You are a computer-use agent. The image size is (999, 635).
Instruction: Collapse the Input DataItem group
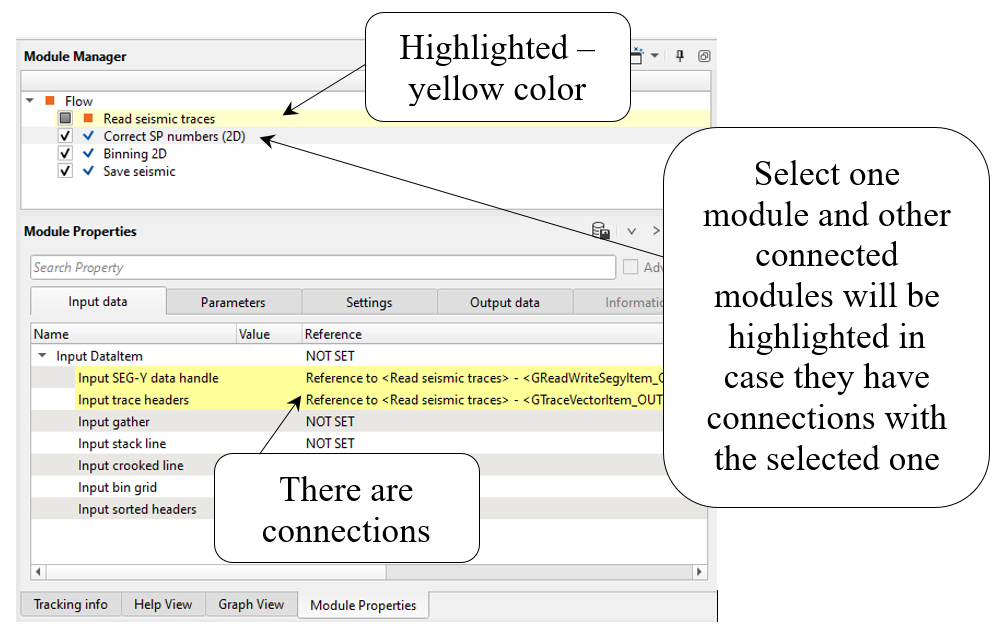point(42,356)
